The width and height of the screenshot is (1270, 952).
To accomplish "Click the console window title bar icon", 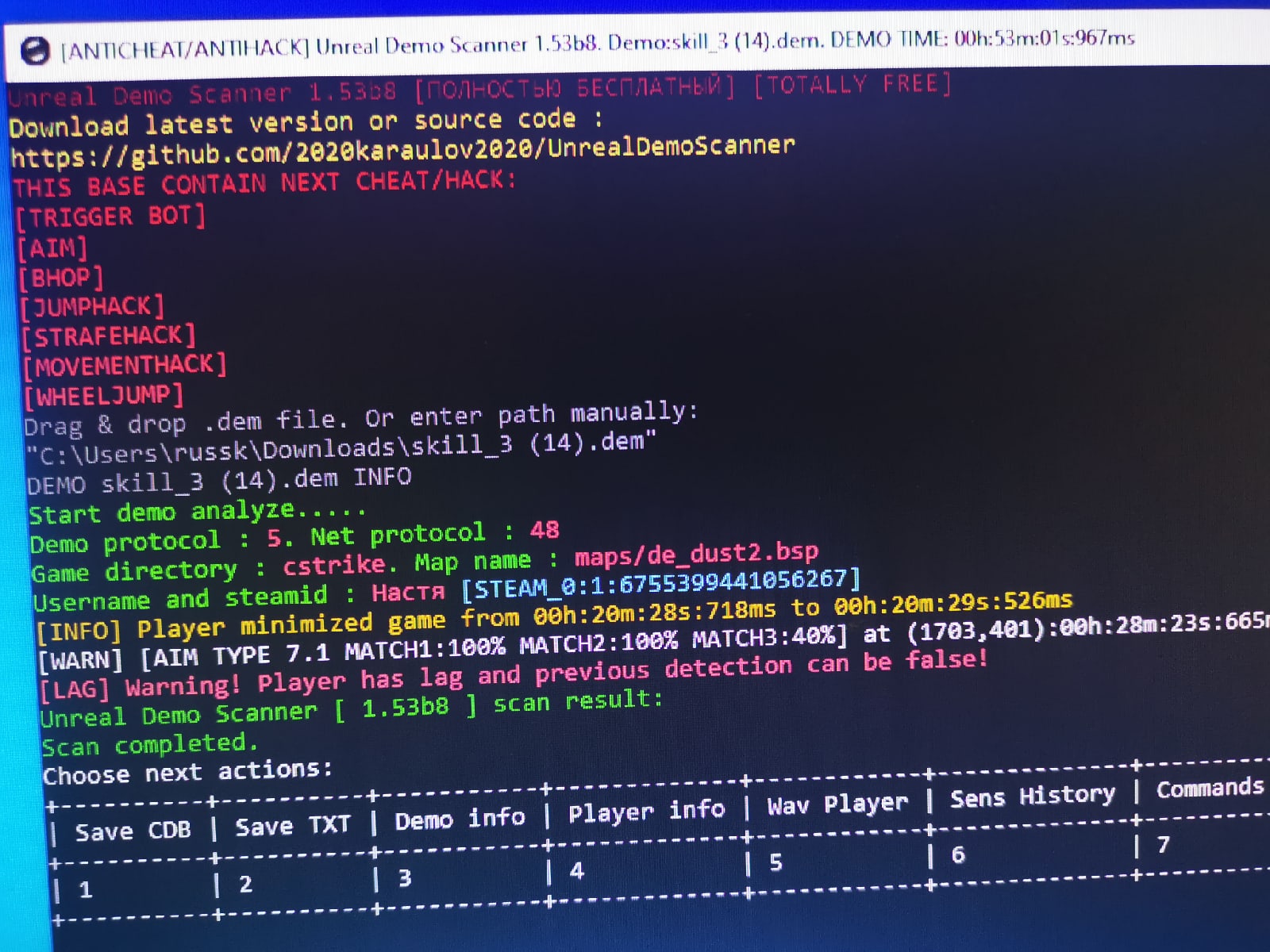I will [x=35, y=51].
